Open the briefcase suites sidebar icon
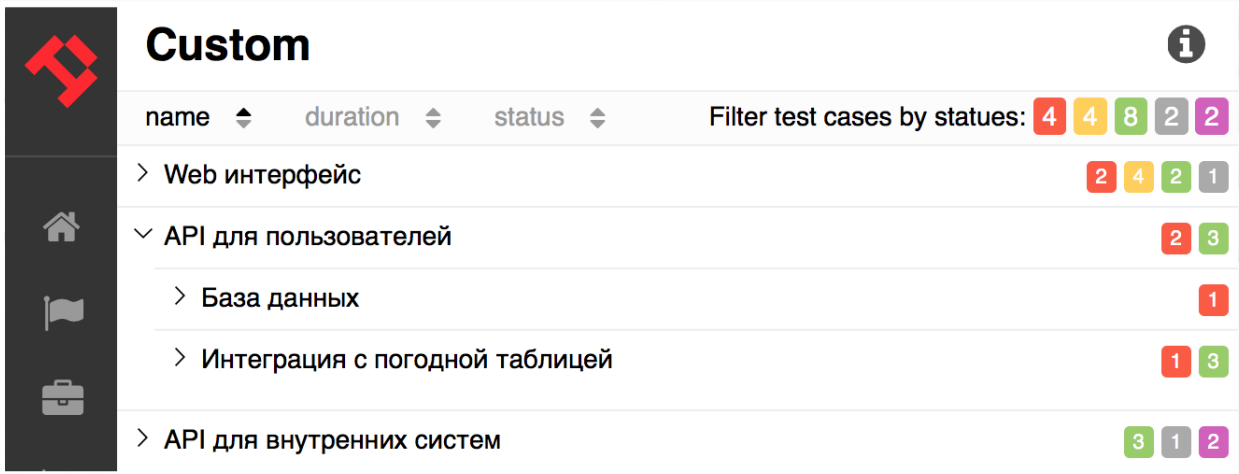 point(62,397)
